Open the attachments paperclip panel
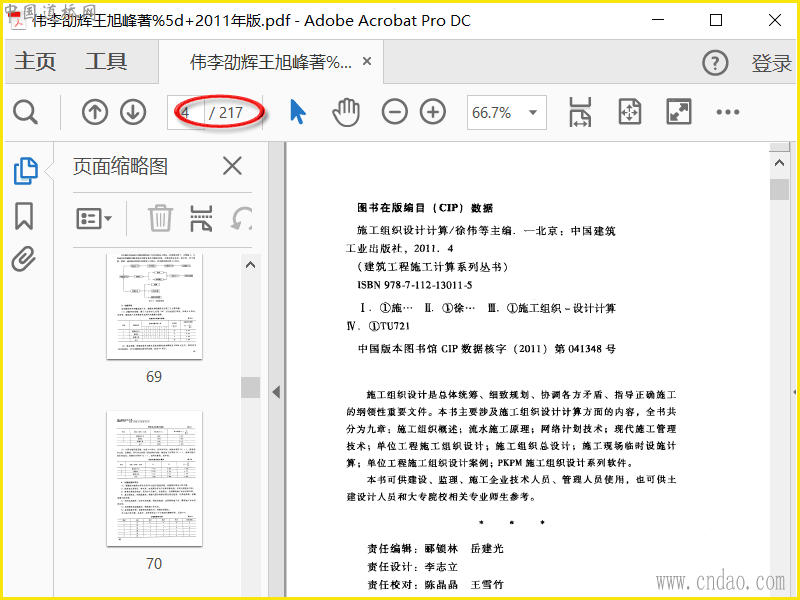The image size is (800, 600). tap(24, 259)
